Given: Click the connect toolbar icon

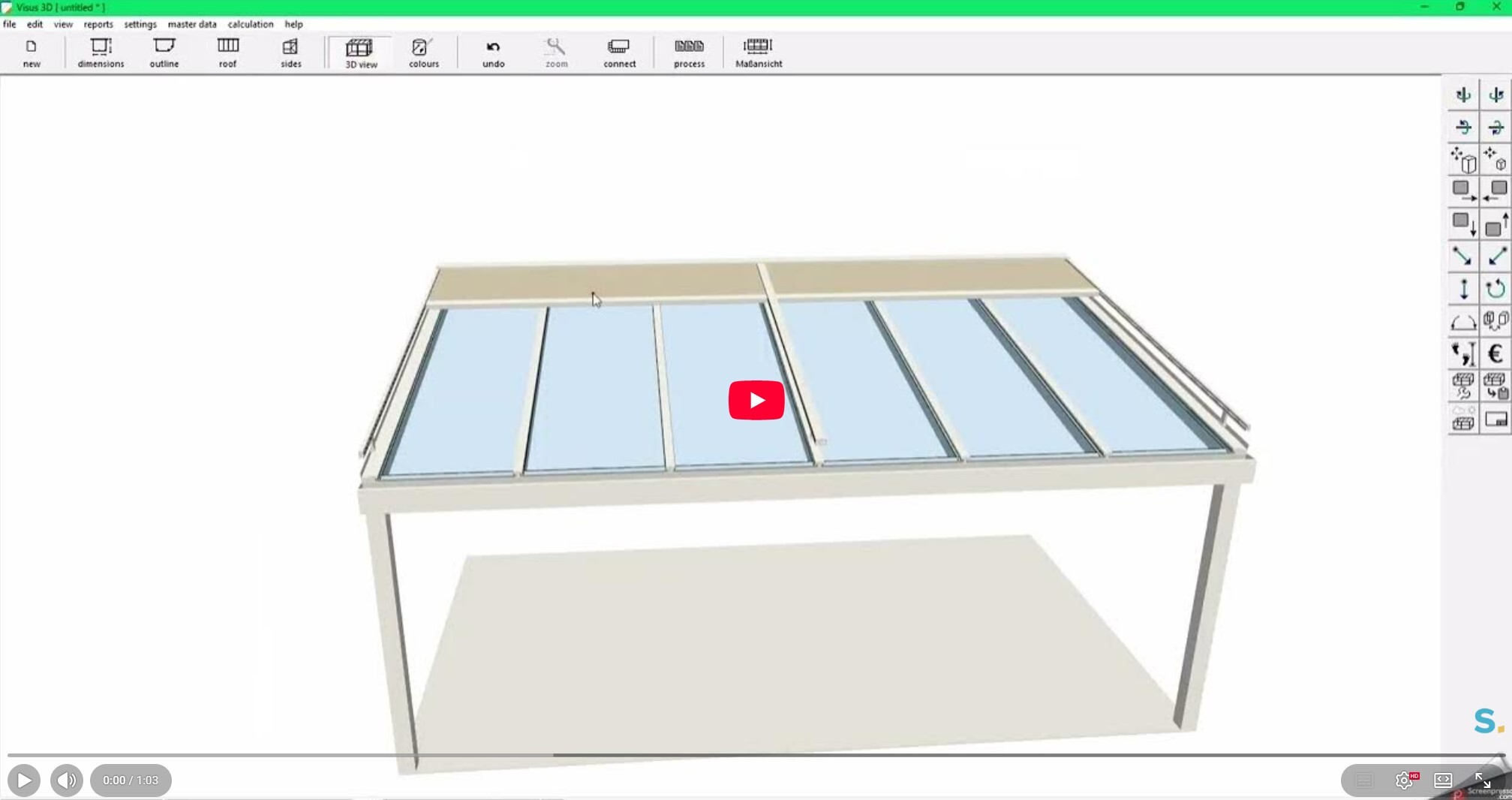Looking at the screenshot, I should (619, 53).
